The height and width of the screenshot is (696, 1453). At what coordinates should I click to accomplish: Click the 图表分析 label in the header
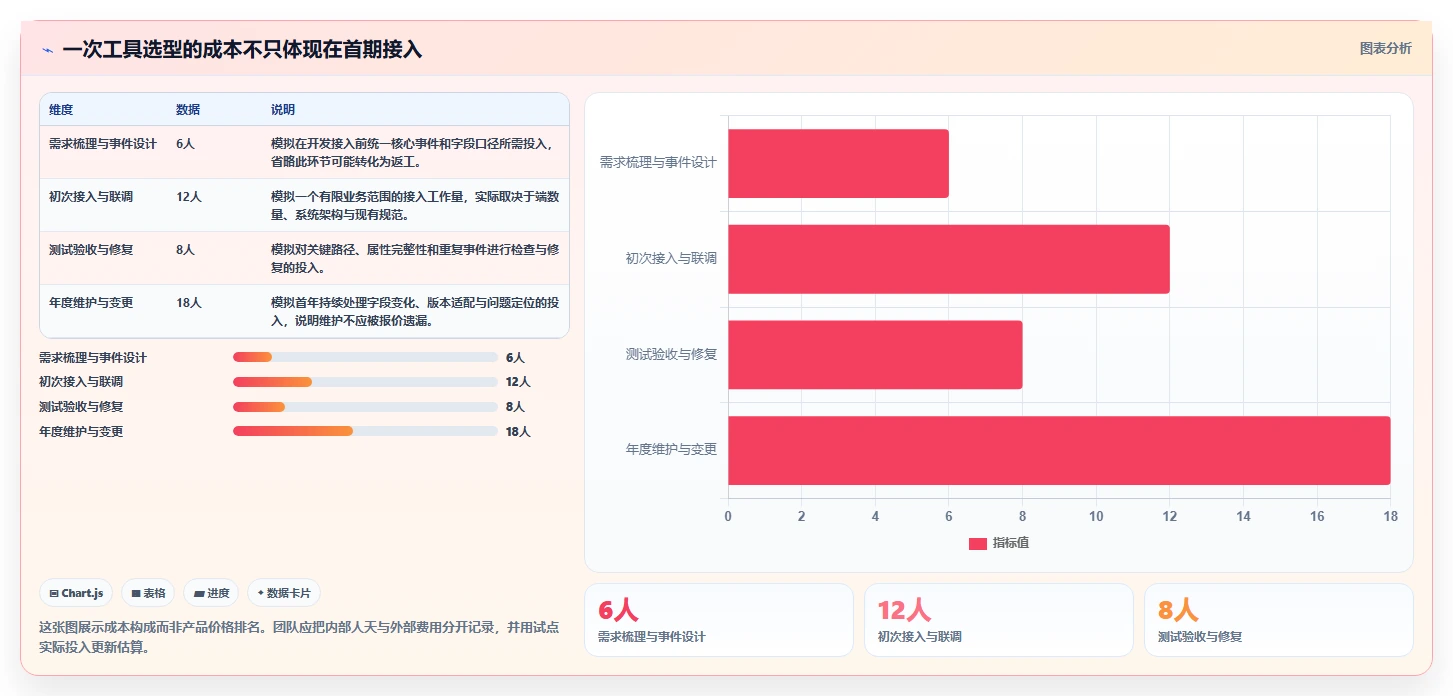pyautogui.click(x=1385, y=48)
